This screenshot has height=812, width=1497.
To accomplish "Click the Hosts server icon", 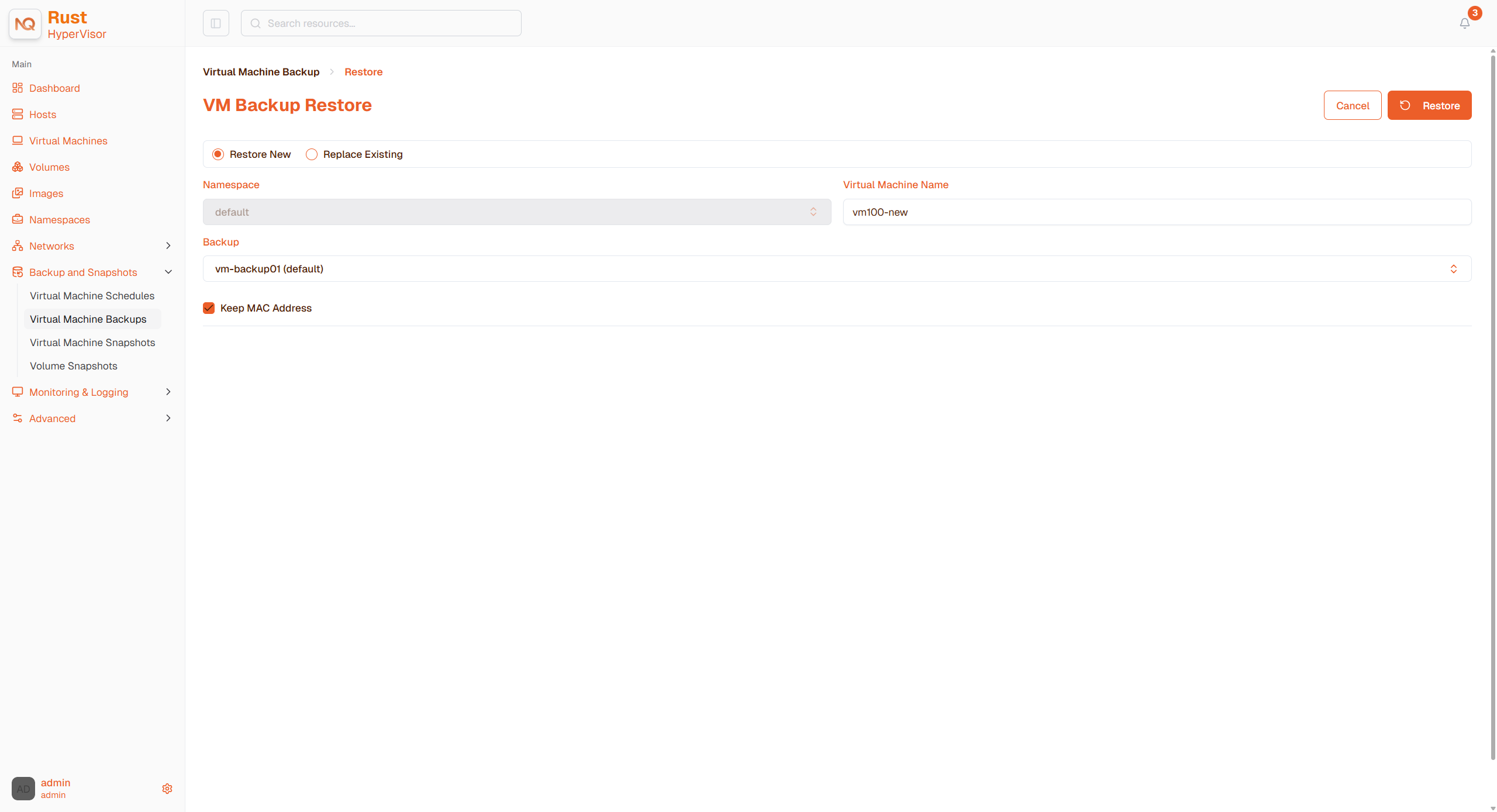I will tap(18, 115).
